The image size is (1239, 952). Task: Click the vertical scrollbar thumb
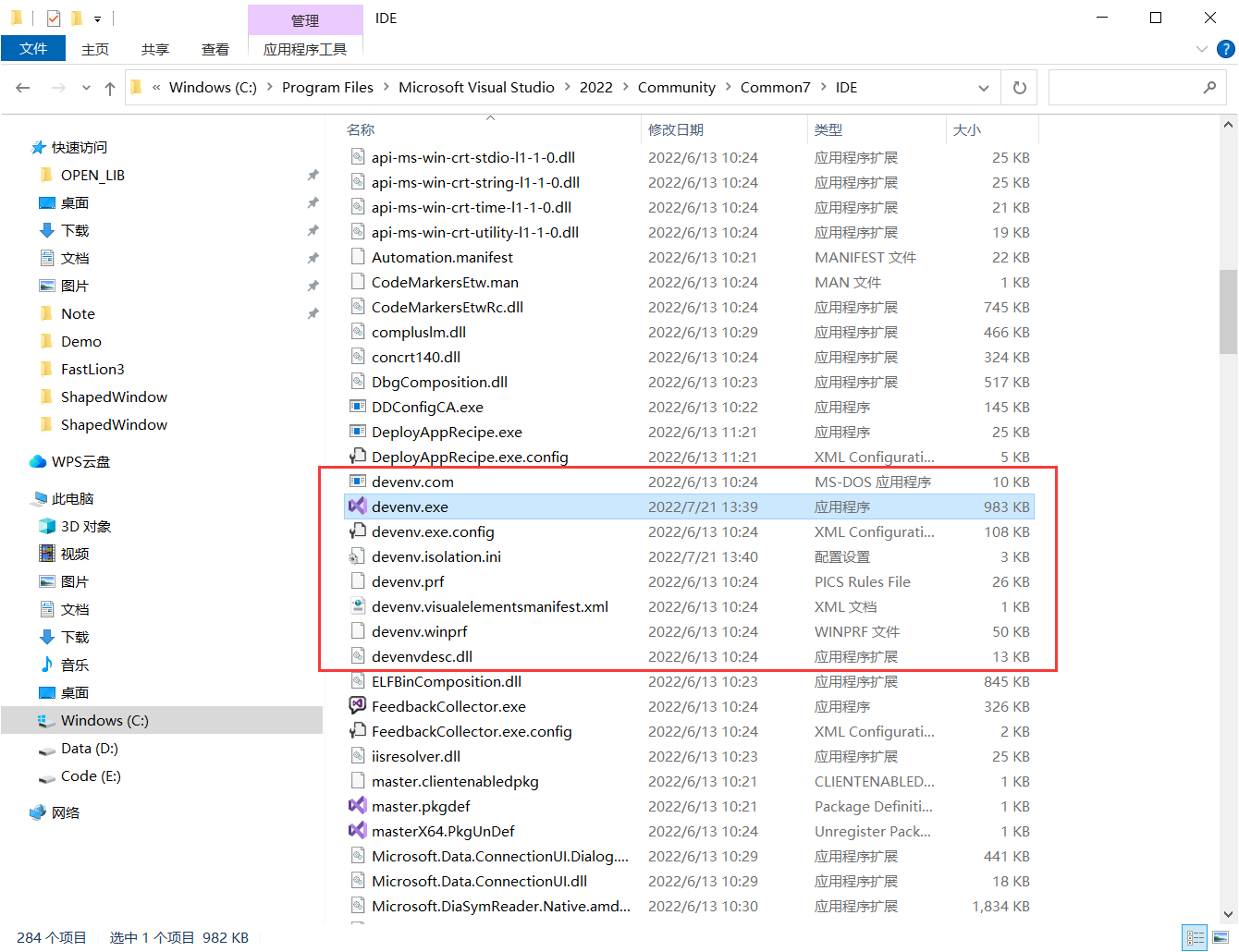pos(1228,311)
